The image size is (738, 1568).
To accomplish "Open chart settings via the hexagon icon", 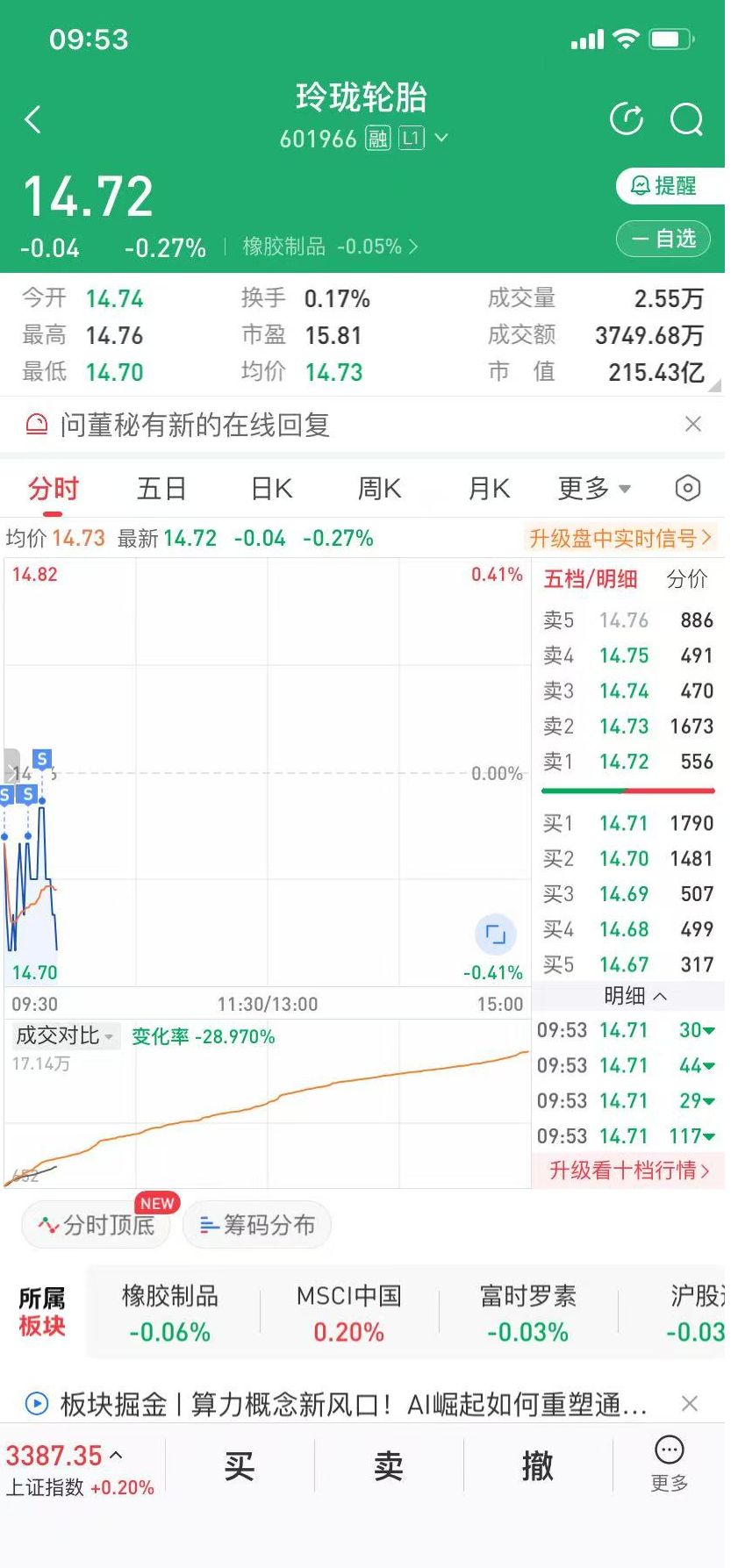I will [688, 489].
